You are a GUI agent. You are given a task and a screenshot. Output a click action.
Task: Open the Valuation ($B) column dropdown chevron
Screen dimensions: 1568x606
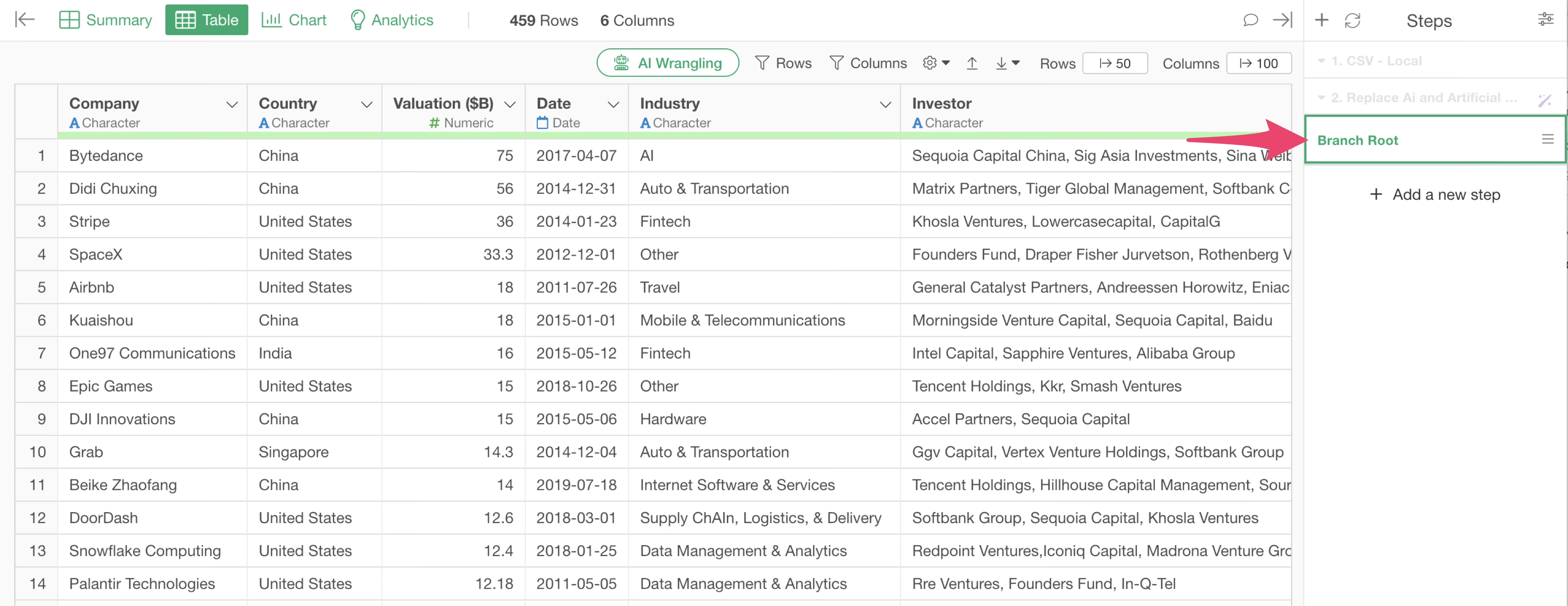510,105
